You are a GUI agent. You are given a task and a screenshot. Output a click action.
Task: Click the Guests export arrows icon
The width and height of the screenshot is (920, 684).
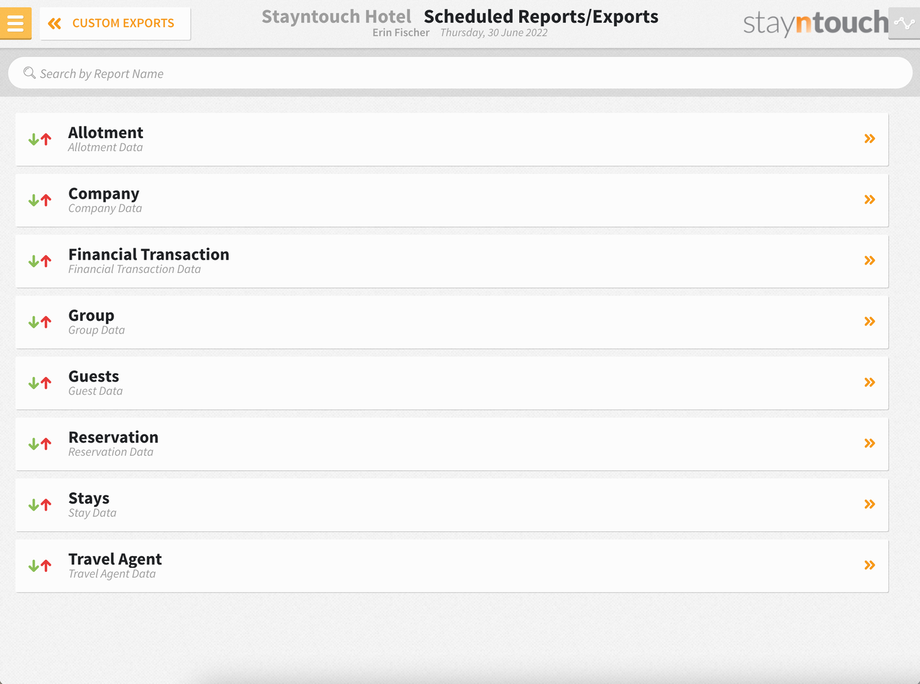tap(40, 383)
